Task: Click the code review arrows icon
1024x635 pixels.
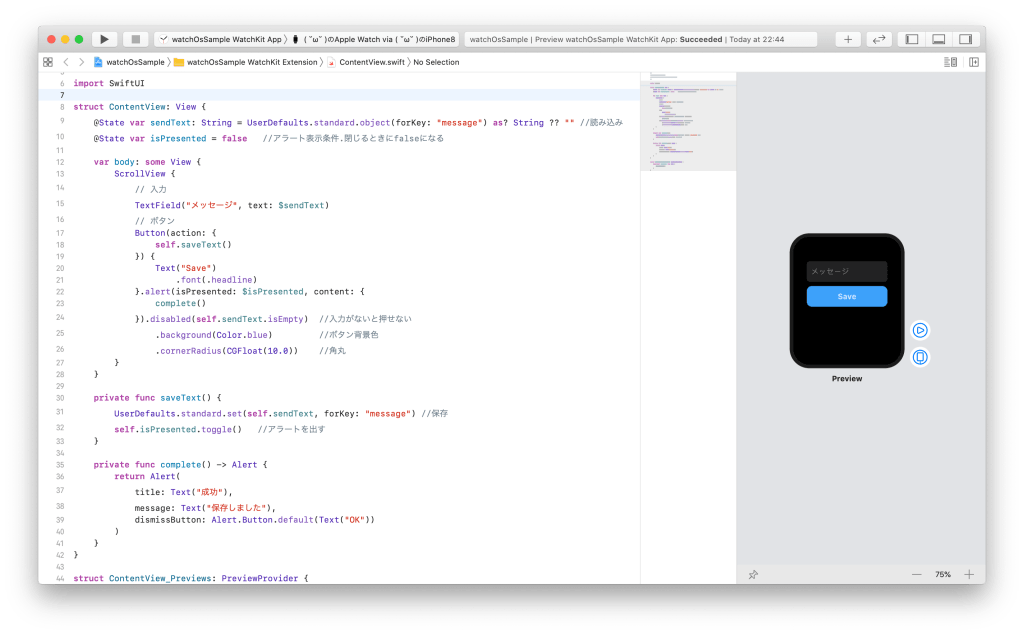Action: click(x=879, y=39)
